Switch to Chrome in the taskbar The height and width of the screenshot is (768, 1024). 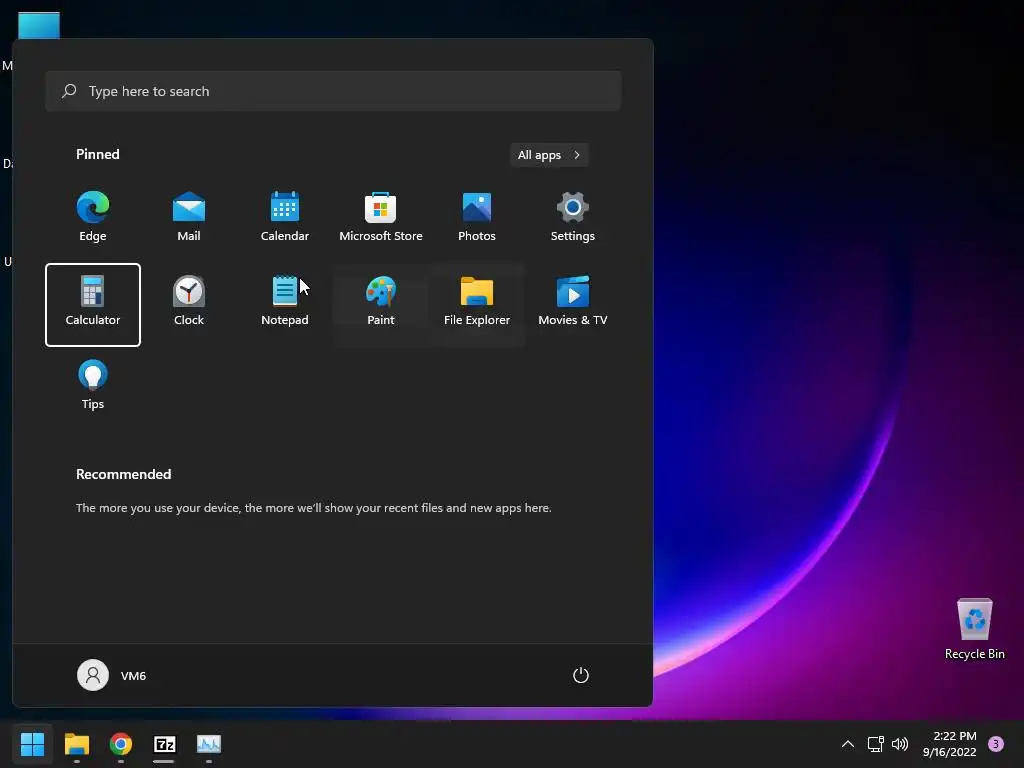121,744
